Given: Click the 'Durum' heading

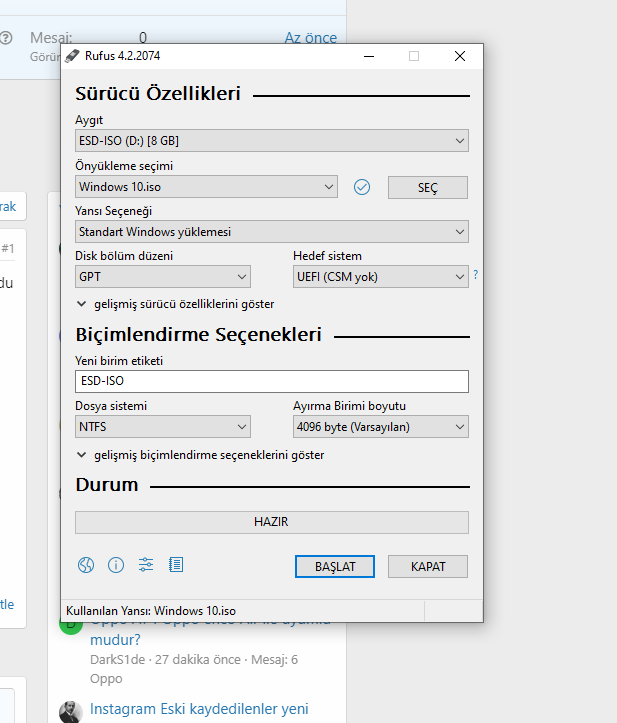Looking at the screenshot, I should pyautogui.click(x=107, y=485).
